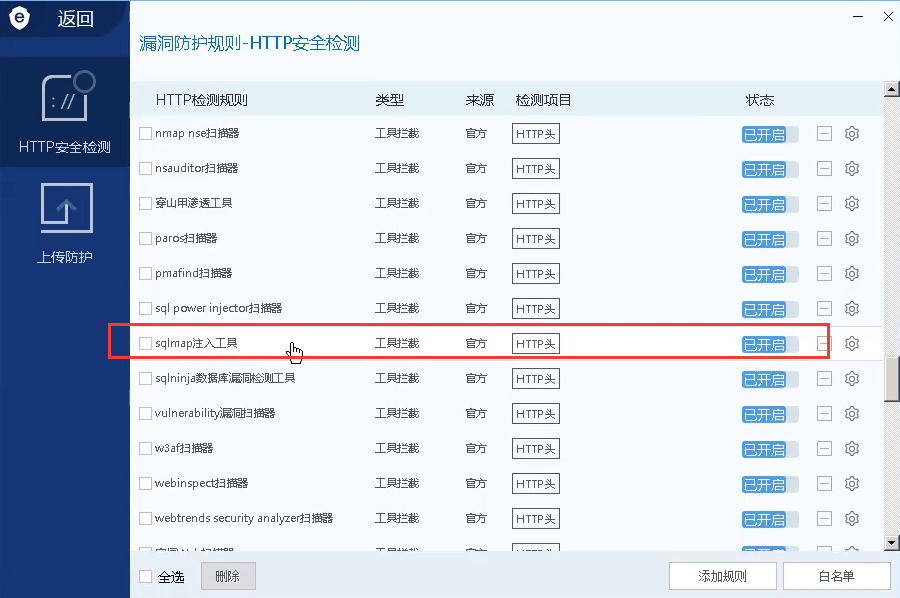Image resolution: width=900 pixels, height=598 pixels.
Task: Open the 白名单 whitelist
Action: tap(836, 576)
